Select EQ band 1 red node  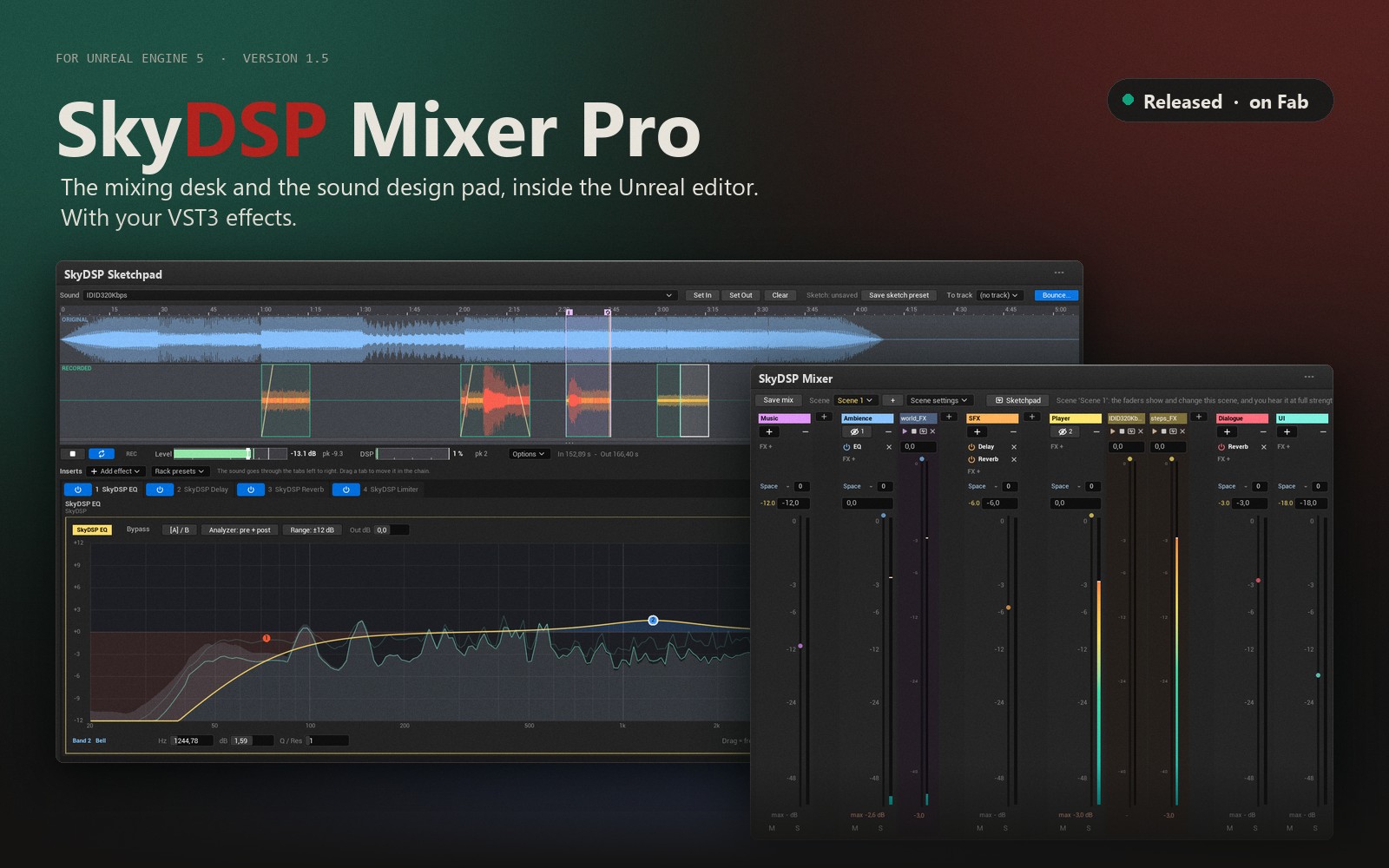pyautogui.click(x=267, y=638)
